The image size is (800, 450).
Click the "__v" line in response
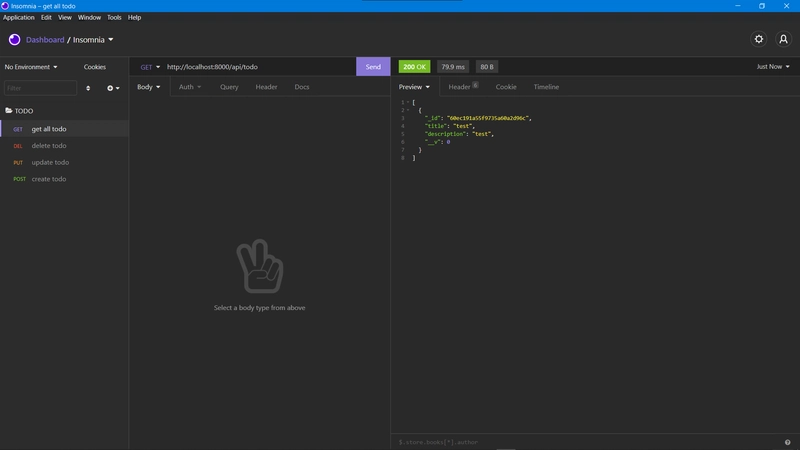(437, 142)
